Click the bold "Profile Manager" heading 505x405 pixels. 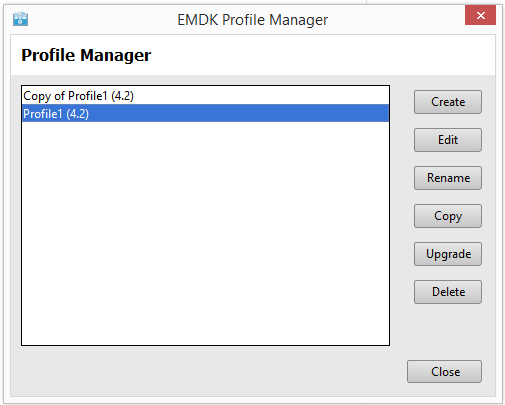[x=86, y=55]
